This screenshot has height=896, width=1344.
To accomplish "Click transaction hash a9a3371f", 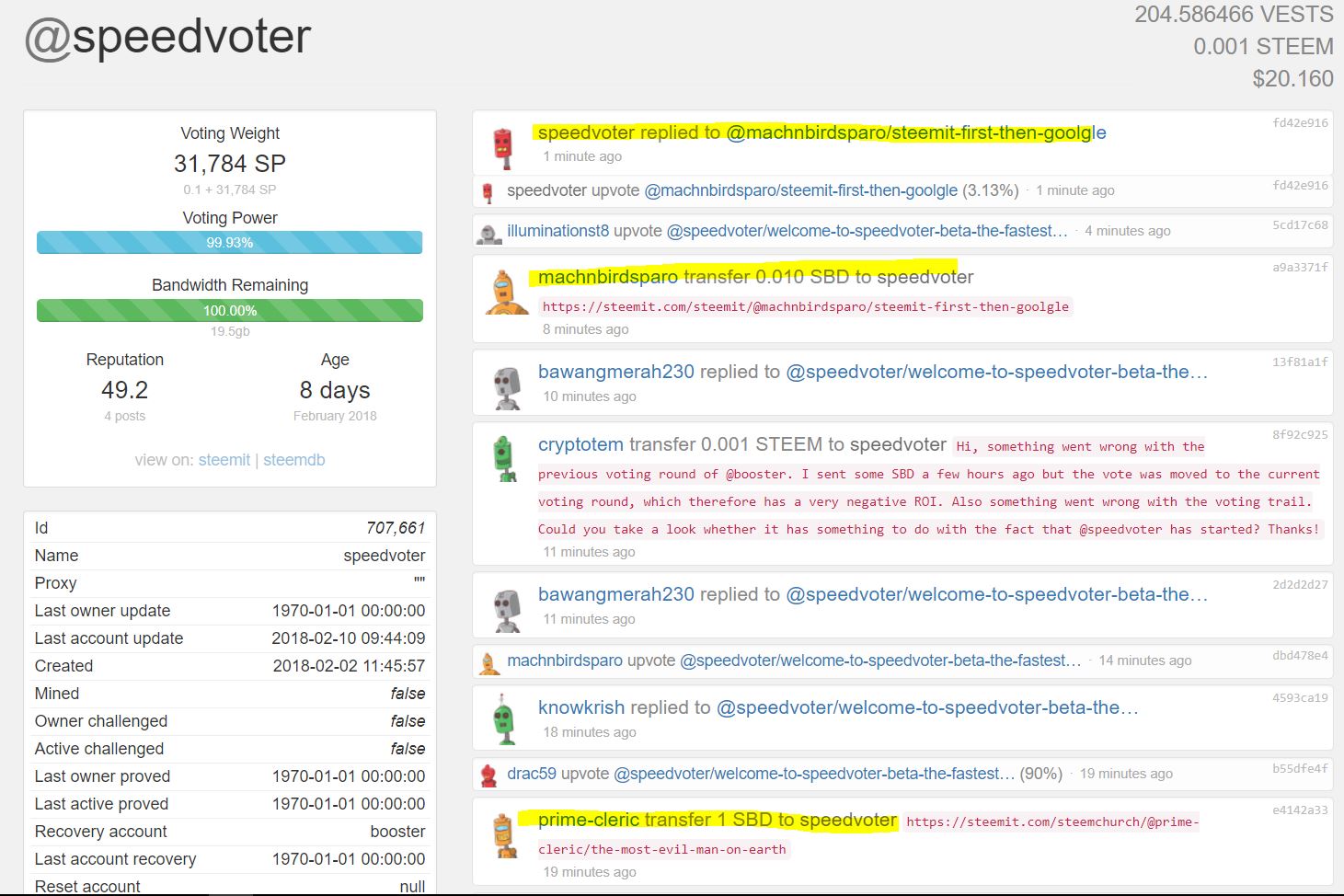I will (x=1300, y=267).
